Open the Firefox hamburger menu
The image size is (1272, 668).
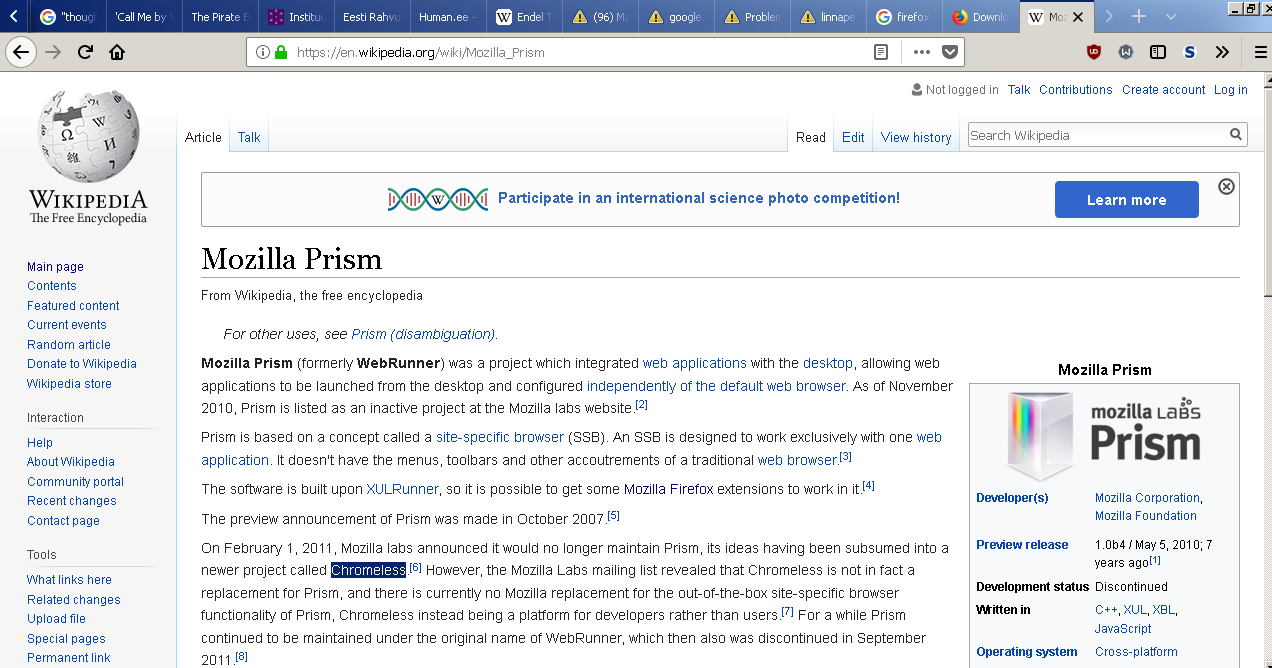coord(1260,52)
